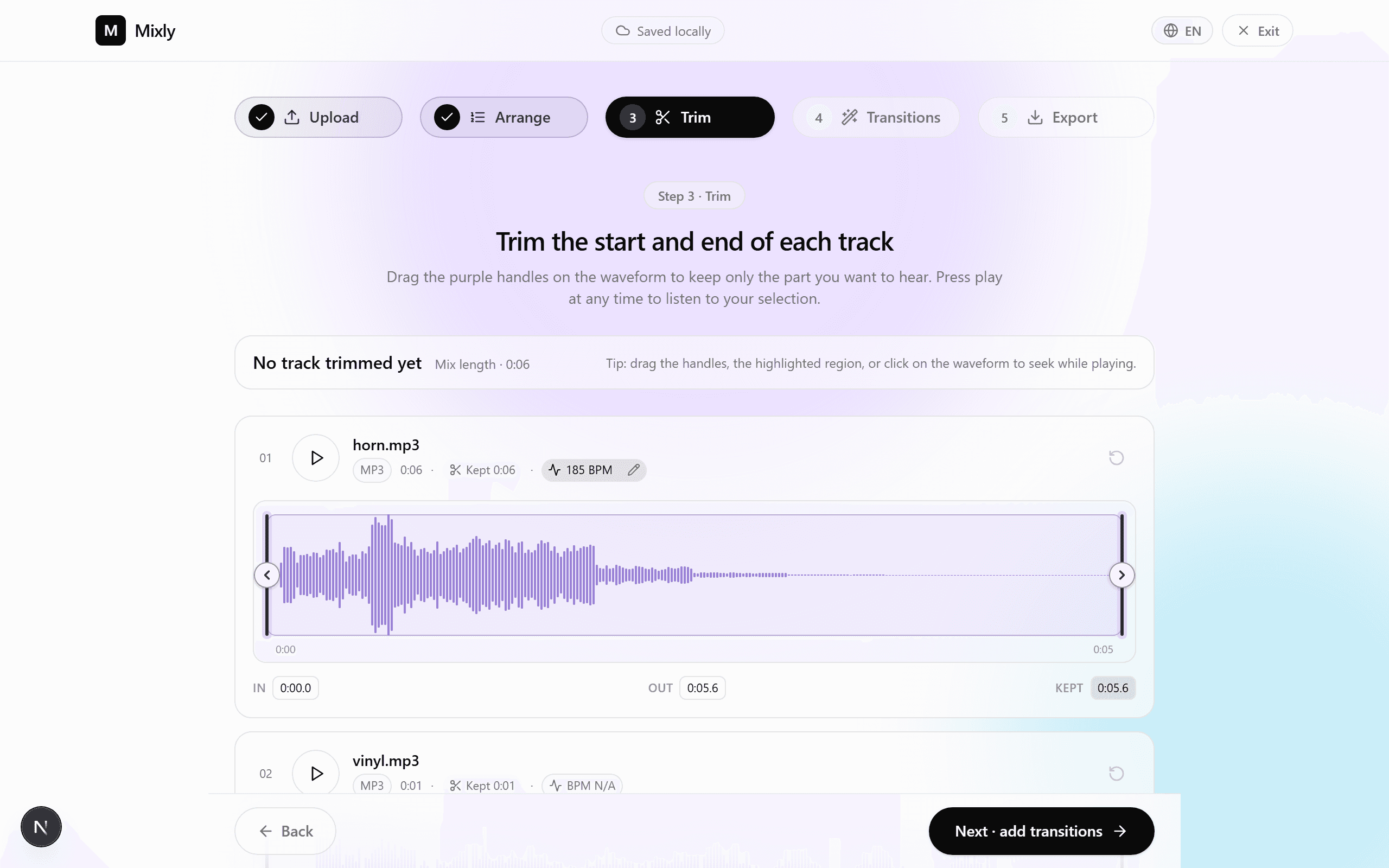Click the Step 3 · Trim pill
The width and height of the screenshot is (1389, 868).
(694, 196)
